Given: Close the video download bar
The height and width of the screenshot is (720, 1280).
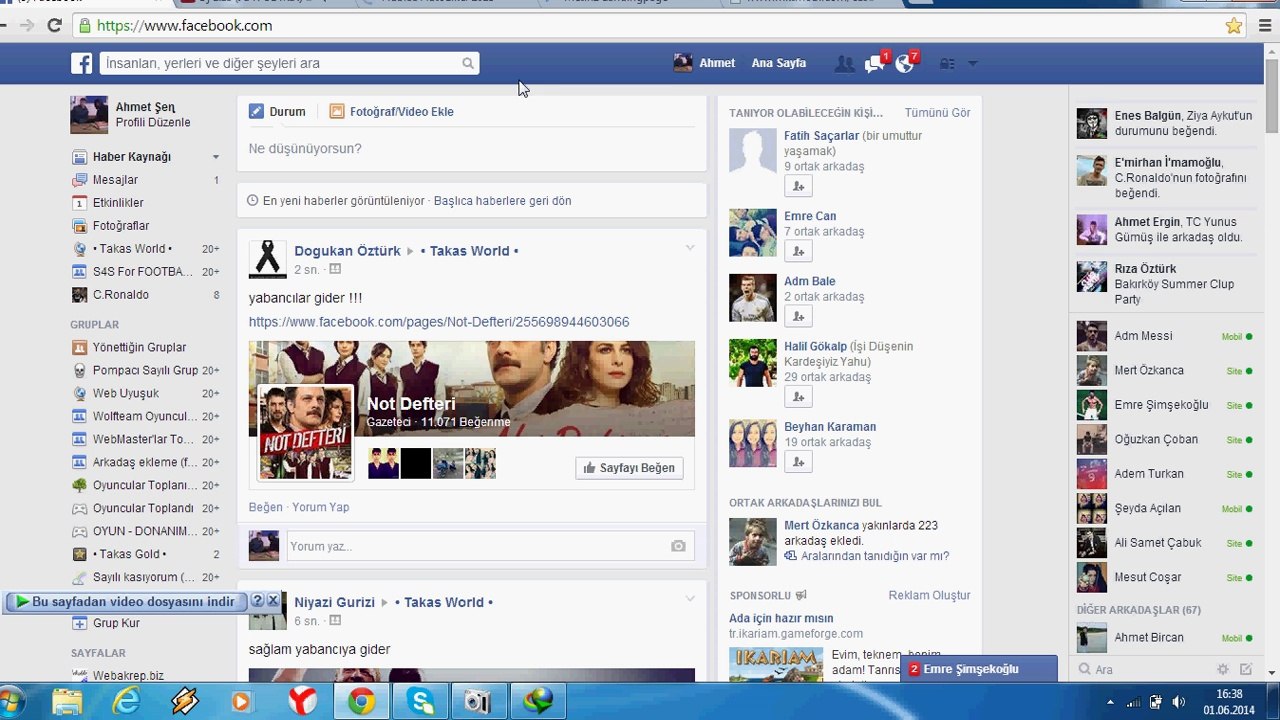Looking at the screenshot, I should [x=273, y=601].
